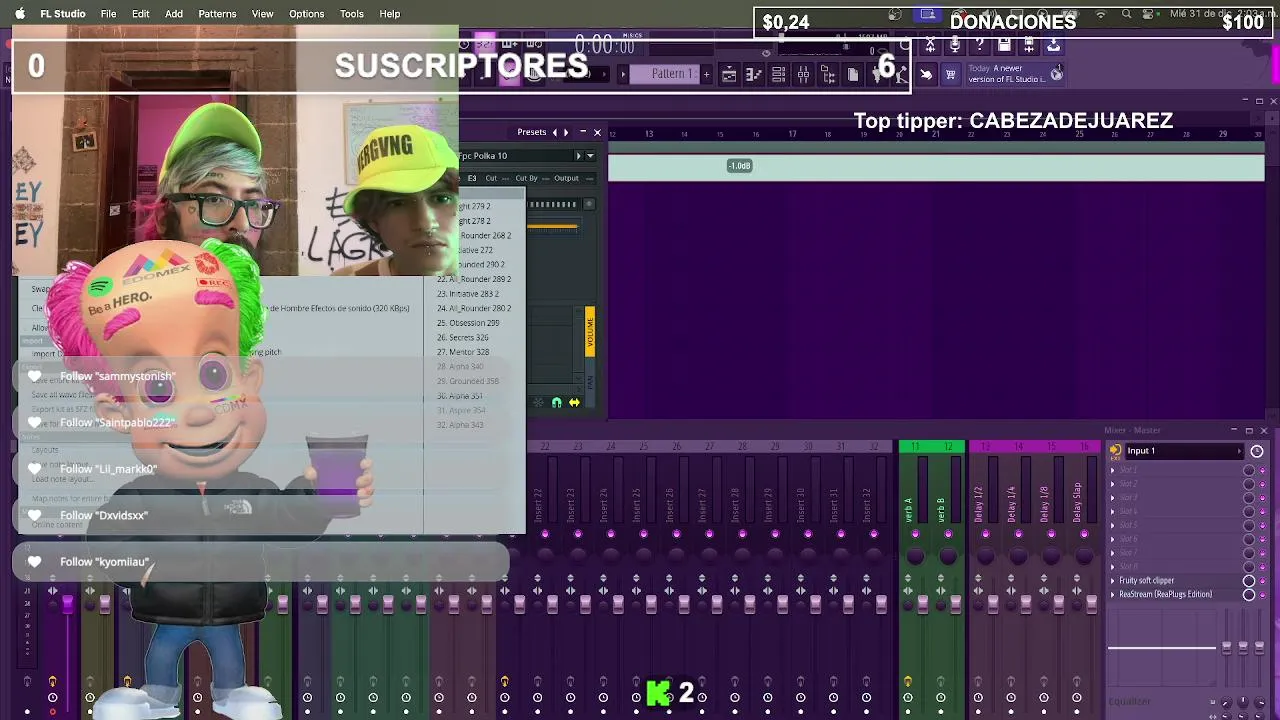Open the project files icon in toolbar
Screen dimensions: 1280x720
pyautogui.click(x=852, y=74)
